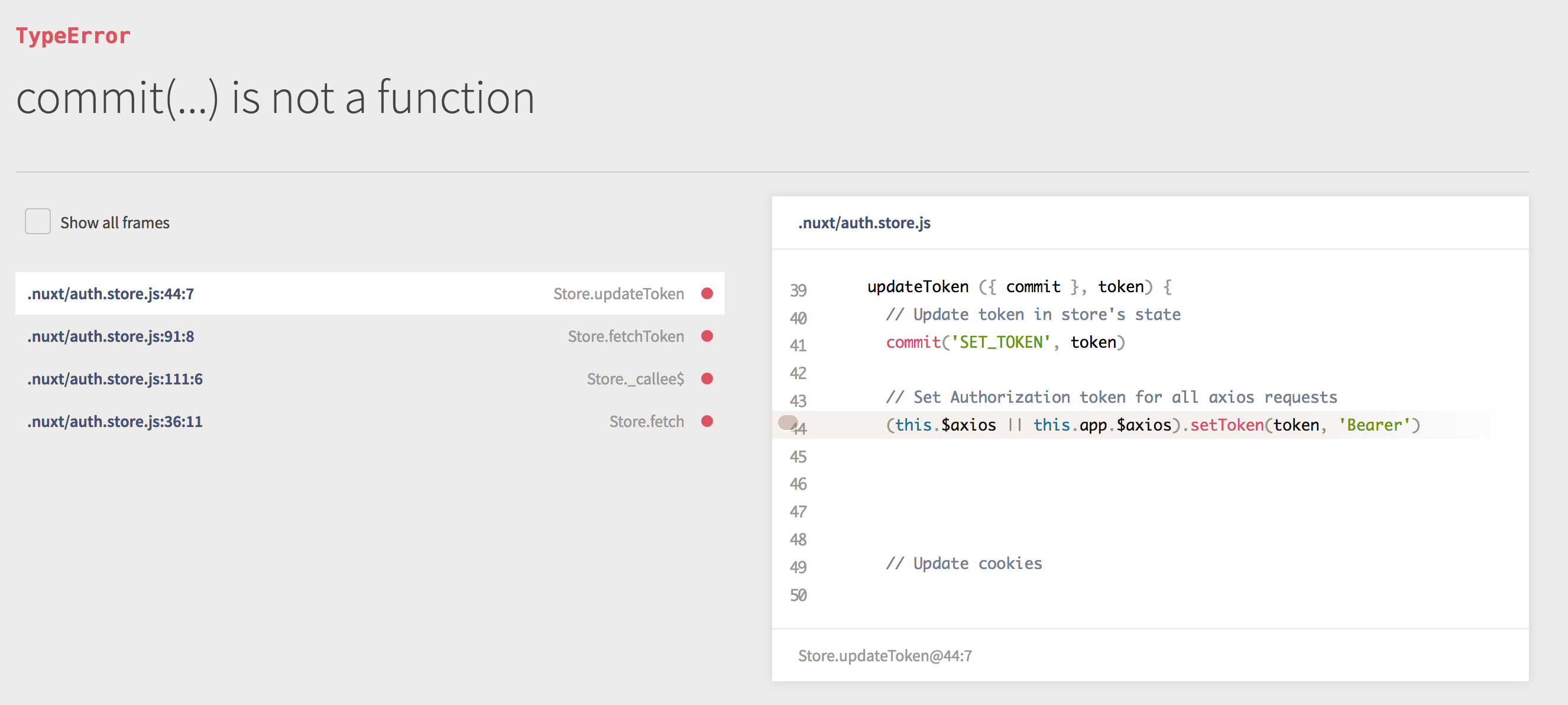1568x705 pixels.
Task: Click red dot beside Store.updateToken
Action: click(x=707, y=293)
